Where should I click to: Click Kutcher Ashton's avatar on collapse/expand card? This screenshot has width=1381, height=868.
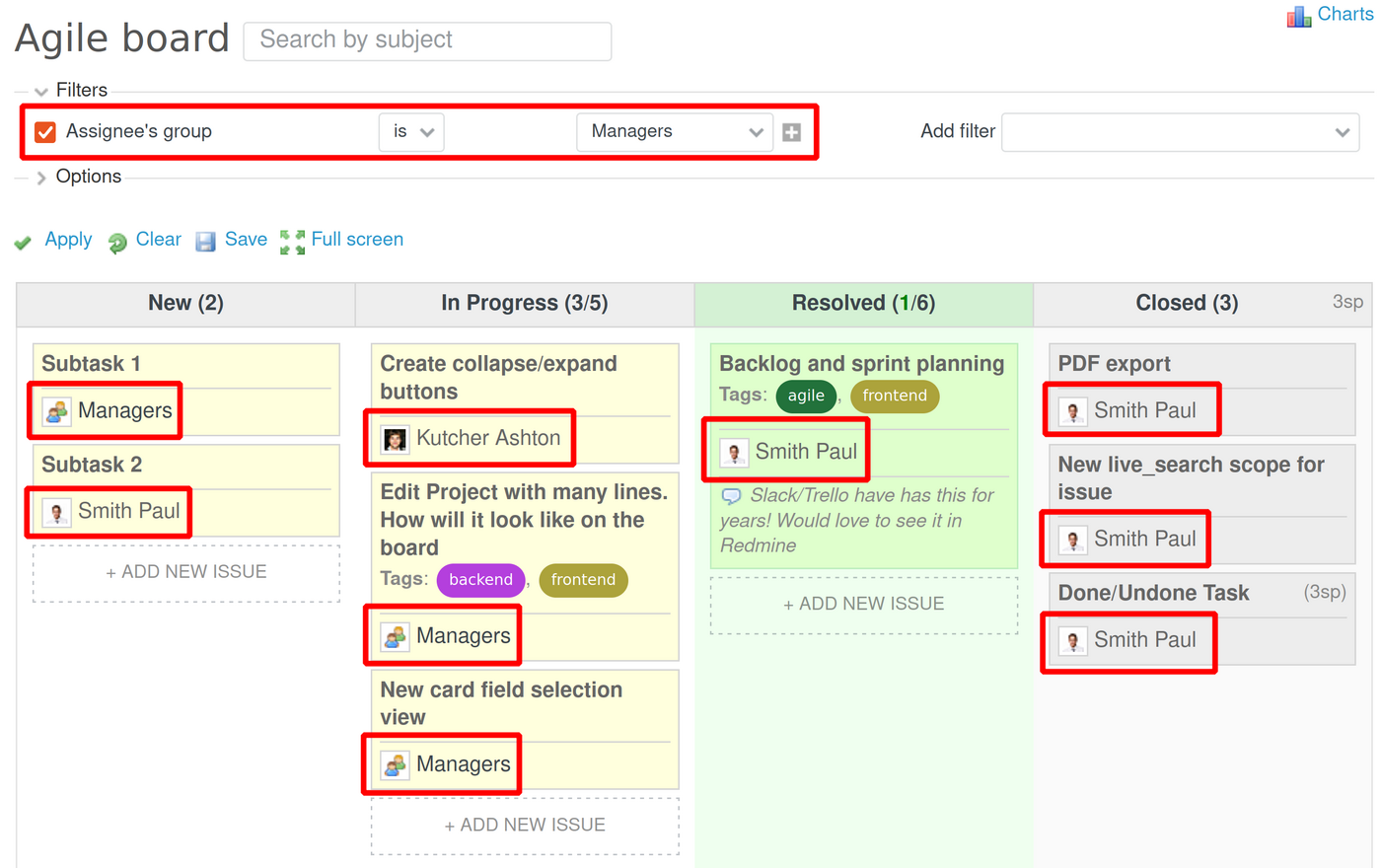395,438
